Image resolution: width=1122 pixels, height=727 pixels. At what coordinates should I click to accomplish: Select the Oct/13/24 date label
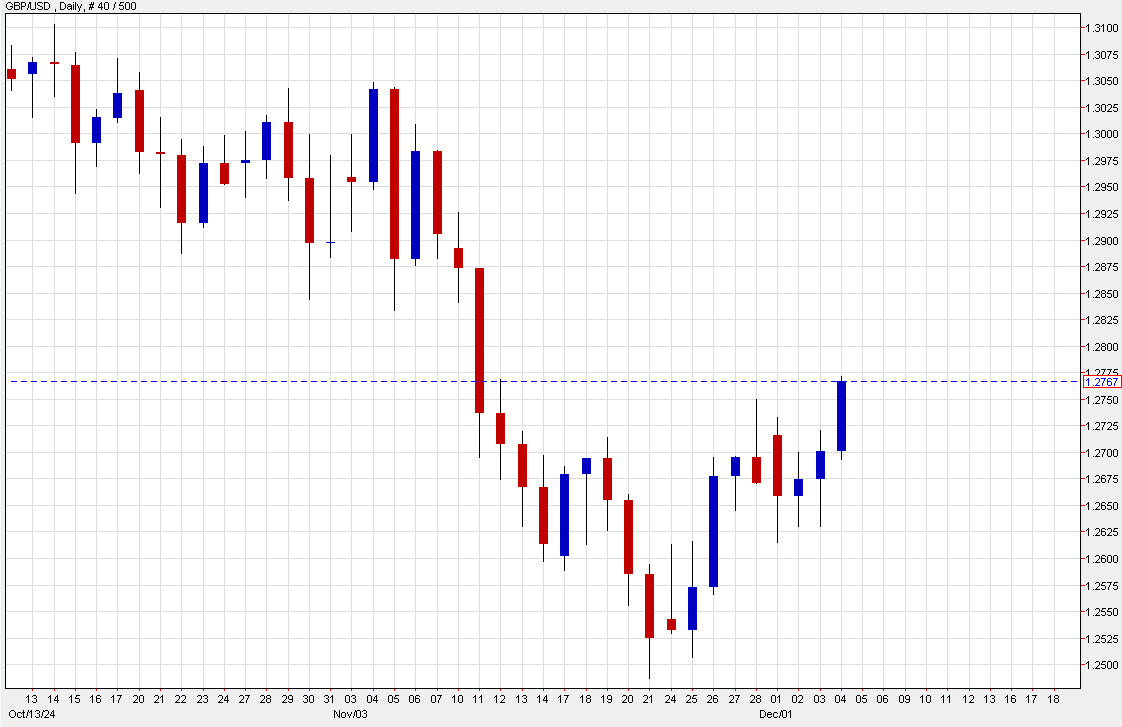coord(30,716)
